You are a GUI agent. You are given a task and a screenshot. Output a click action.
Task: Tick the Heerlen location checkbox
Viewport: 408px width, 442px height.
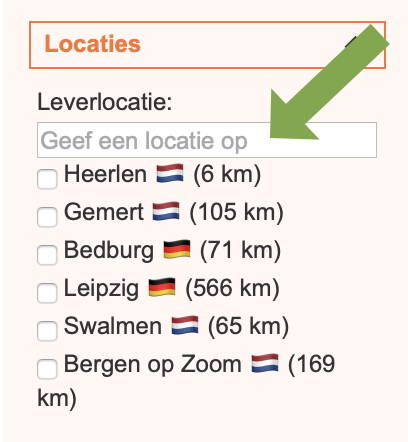point(47,179)
